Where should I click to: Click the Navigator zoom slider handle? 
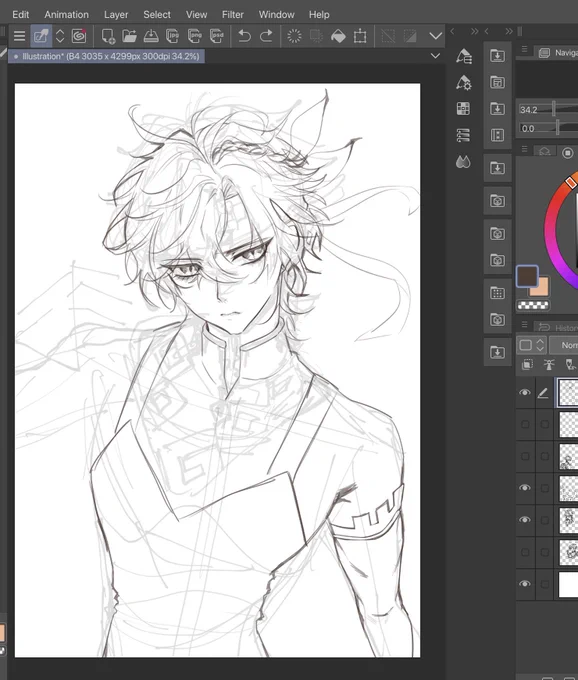pyautogui.click(x=554, y=109)
